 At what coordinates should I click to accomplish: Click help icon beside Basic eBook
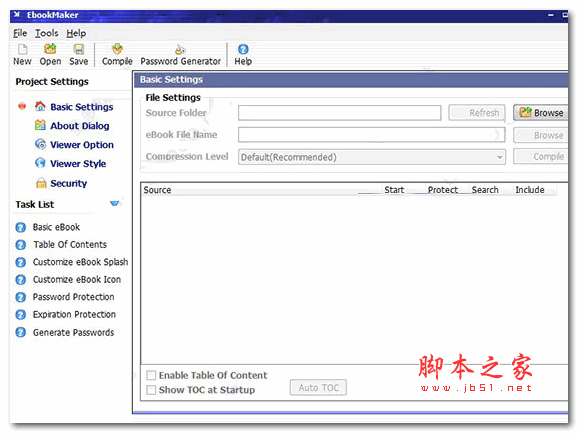21,227
